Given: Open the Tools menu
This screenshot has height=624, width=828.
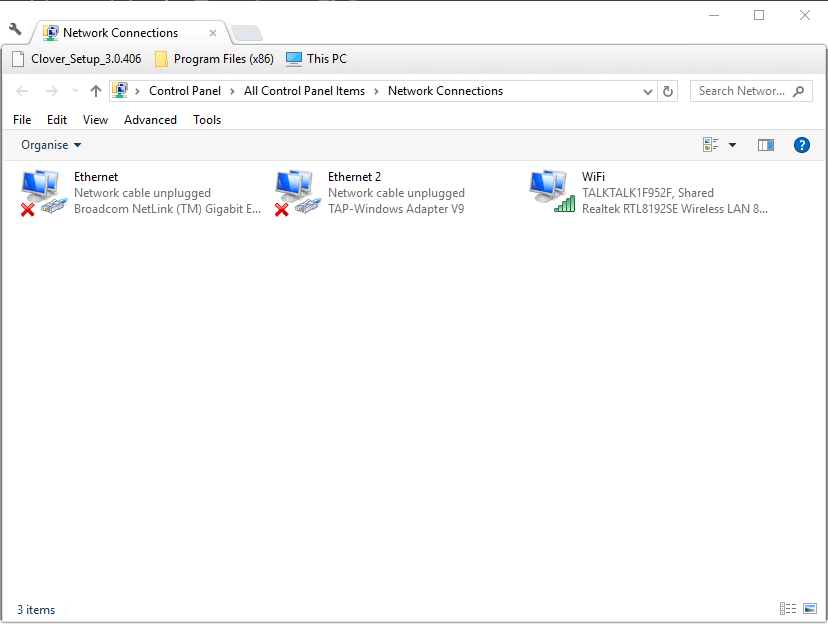Looking at the screenshot, I should [x=206, y=120].
